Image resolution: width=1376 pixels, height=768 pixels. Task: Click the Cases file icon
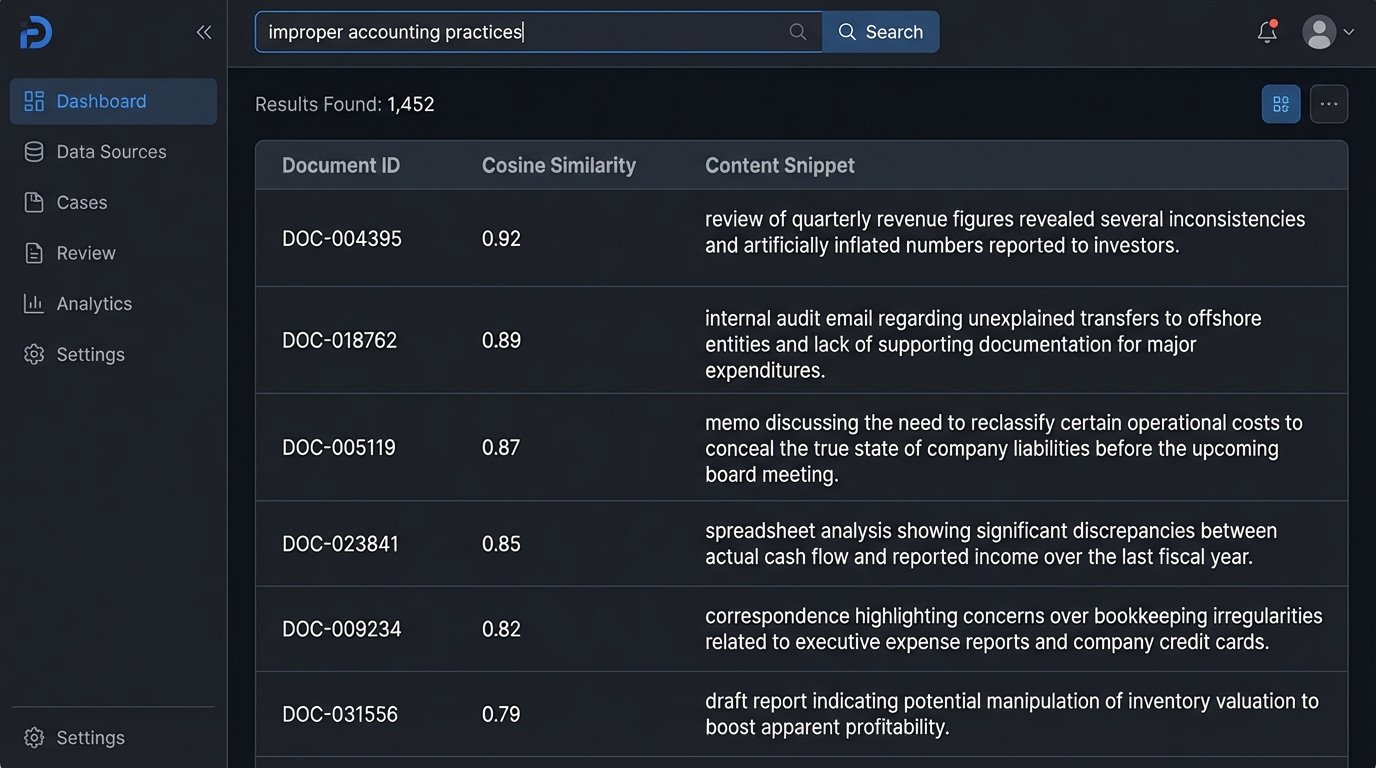click(34, 203)
